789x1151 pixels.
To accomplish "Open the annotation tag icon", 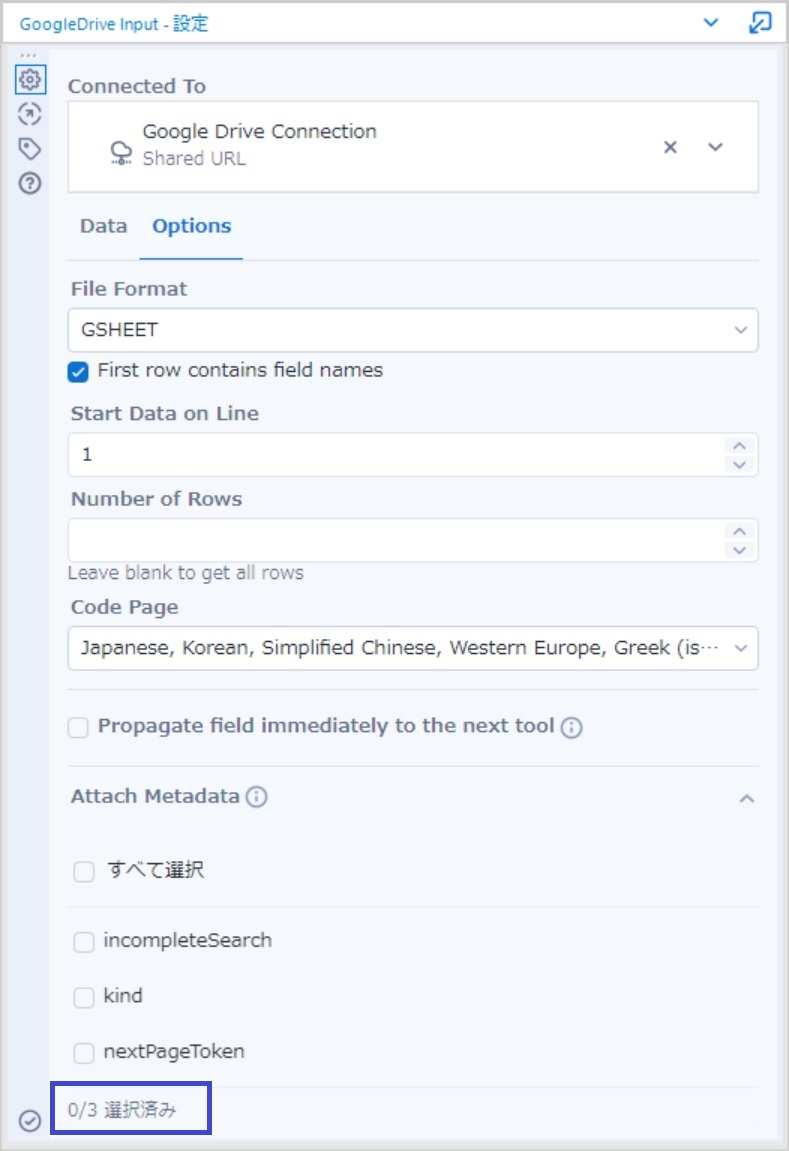I will 30,148.
